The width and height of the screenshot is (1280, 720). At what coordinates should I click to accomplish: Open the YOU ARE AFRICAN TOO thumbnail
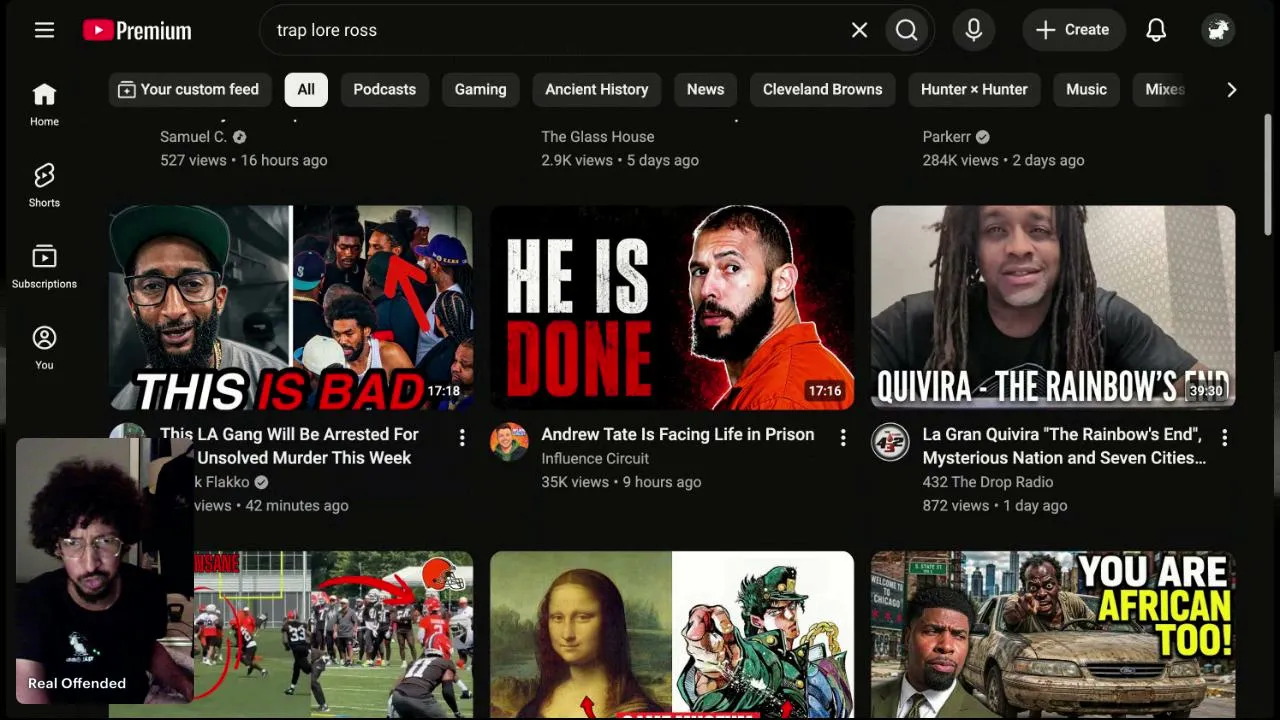pyautogui.click(x=1053, y=635)
